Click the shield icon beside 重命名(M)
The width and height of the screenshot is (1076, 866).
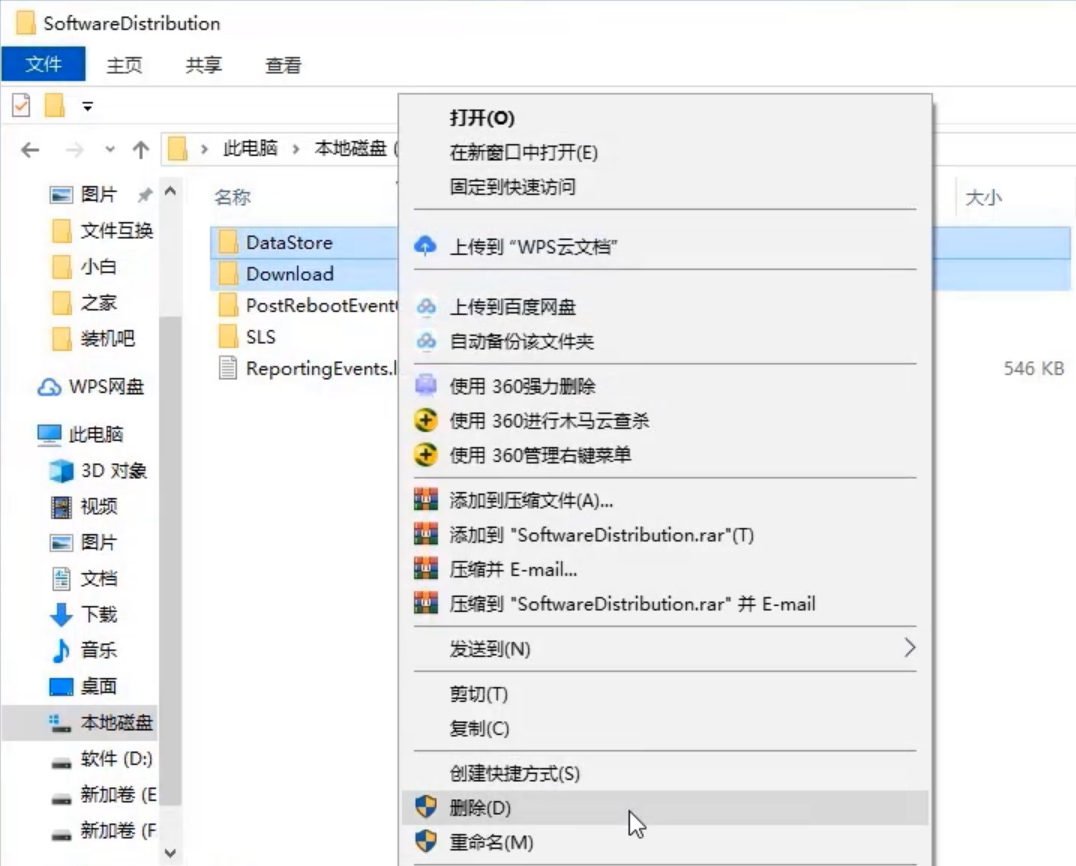coord(426,842)
